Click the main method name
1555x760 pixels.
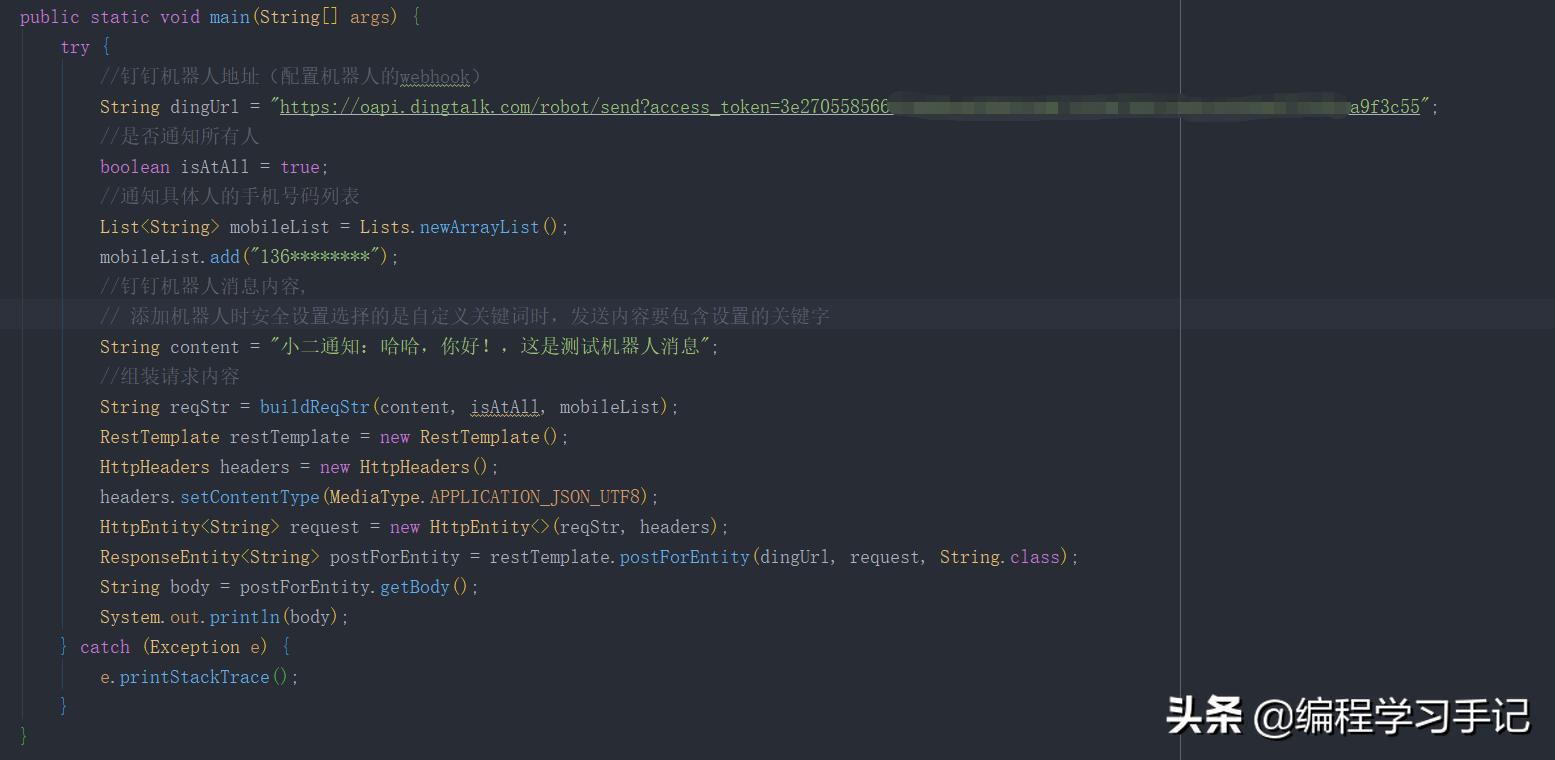click(229, 16)
